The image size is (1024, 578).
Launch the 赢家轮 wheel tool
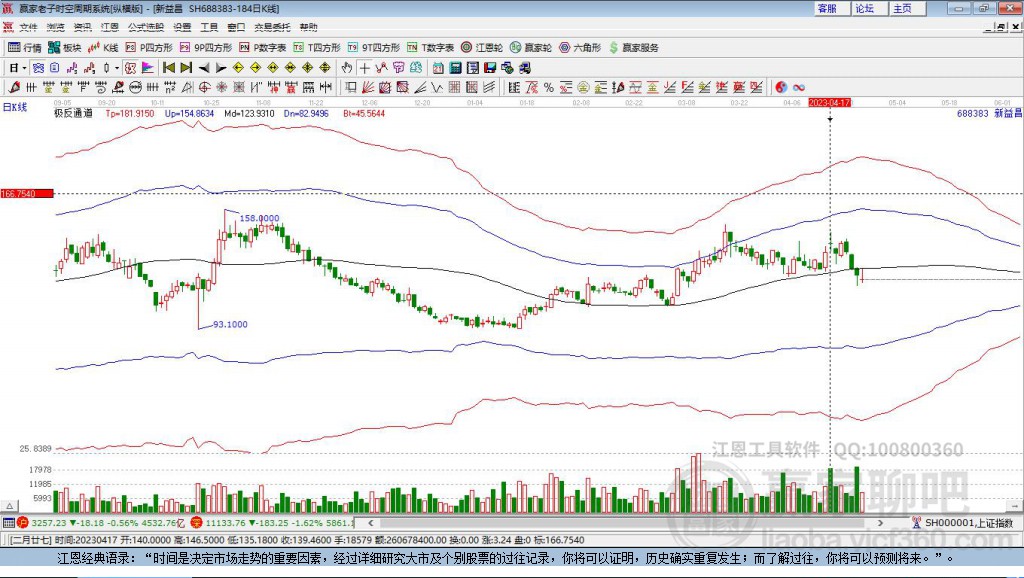point(531,48)
